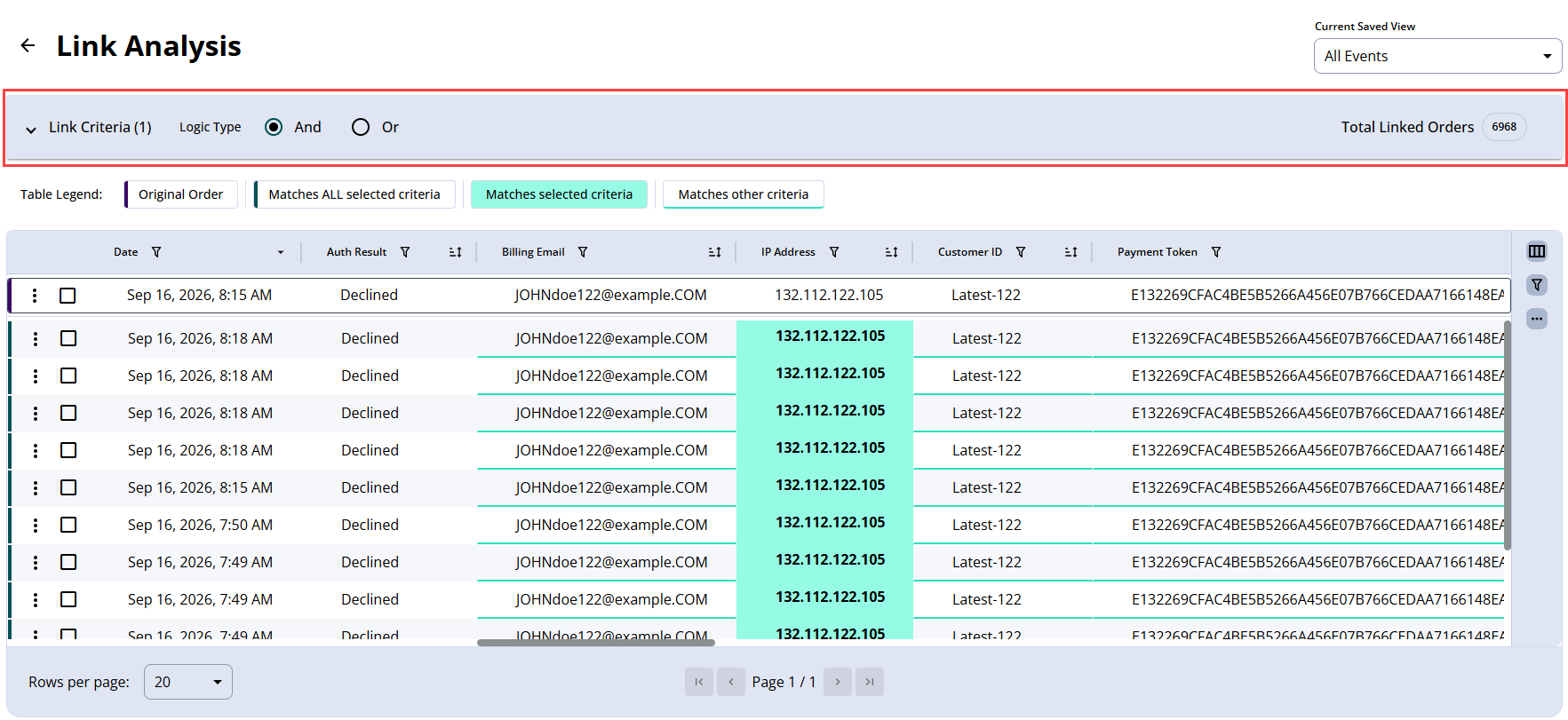The width and height of the screenshot is (1568, 720).
Task: Click the Date column header
Action: point(125,252)
